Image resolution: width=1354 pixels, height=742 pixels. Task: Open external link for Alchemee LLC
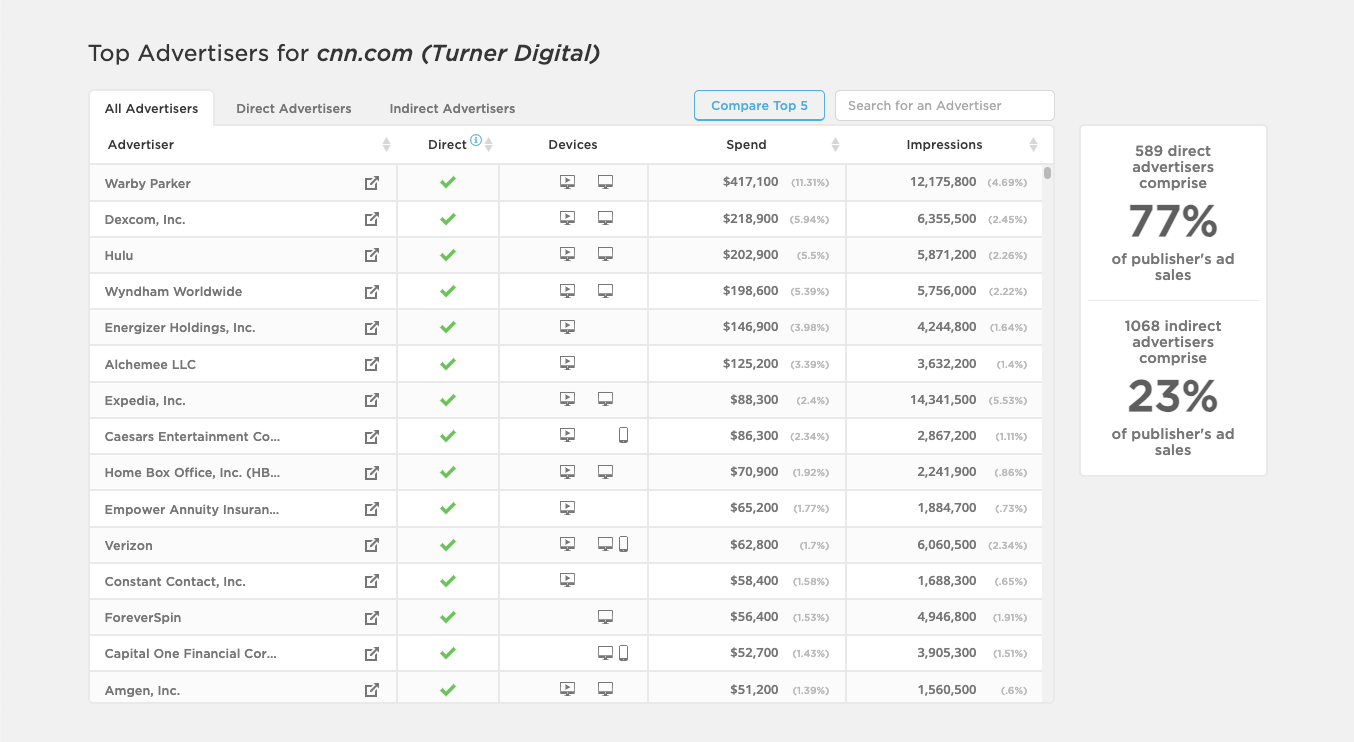click(372, 364)
